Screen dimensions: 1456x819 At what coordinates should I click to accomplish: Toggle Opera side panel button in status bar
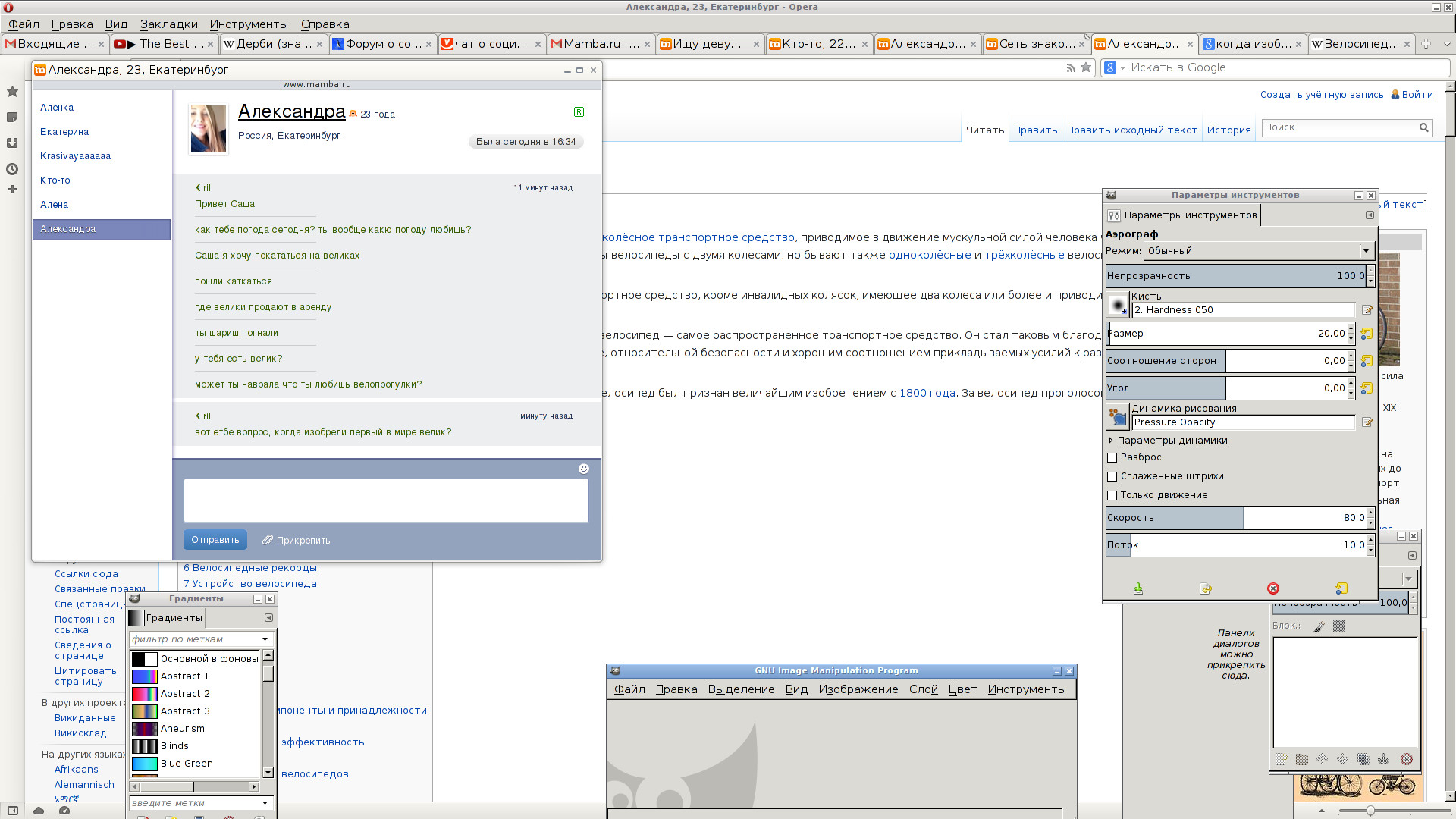(13, 811)
